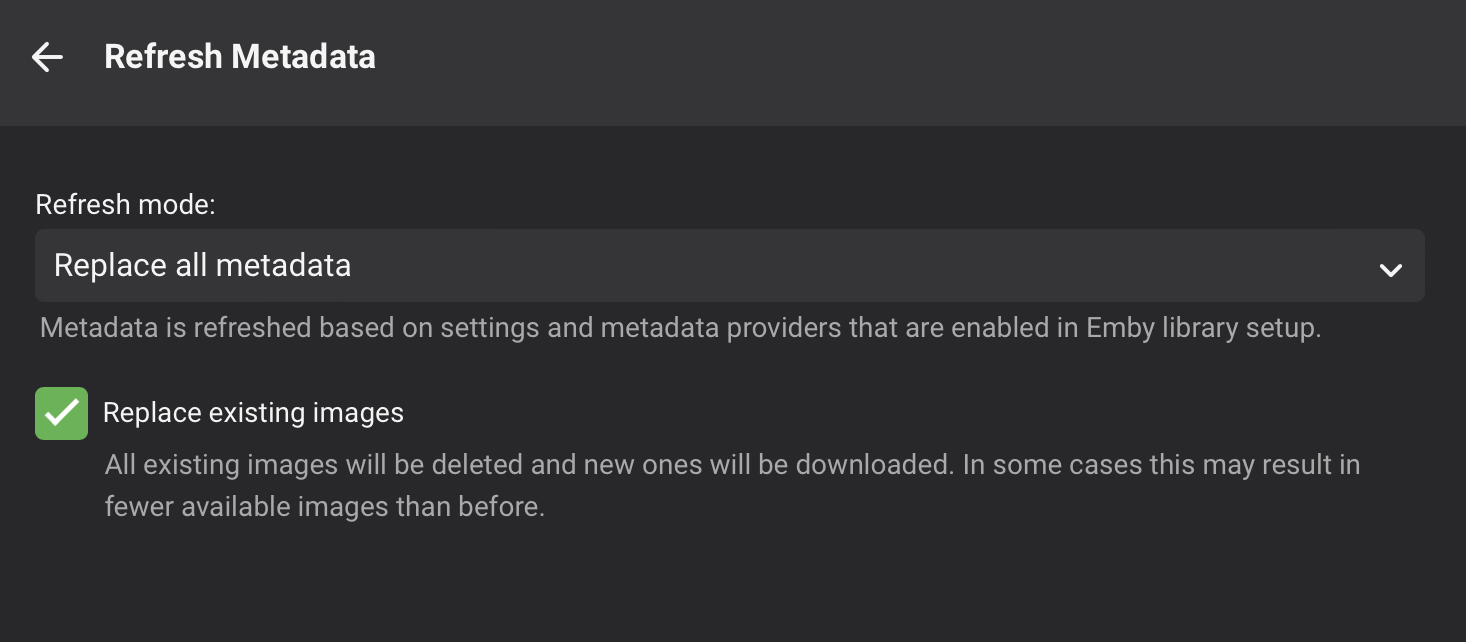1466x642 pixels.
Task: Click the back arrow icon
Action: [47, 57]
